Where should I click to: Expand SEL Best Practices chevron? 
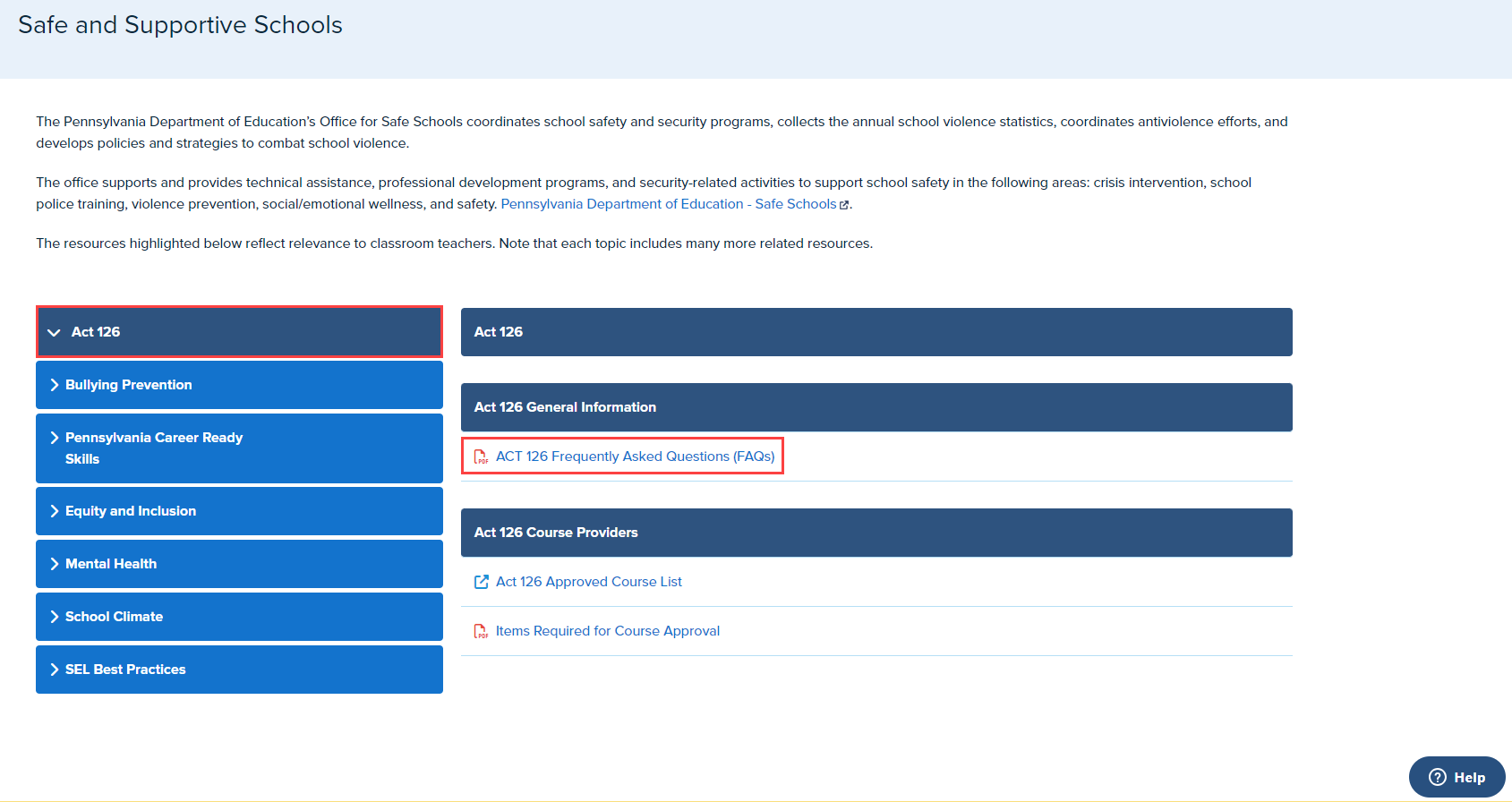pyautogui.click(x=55, y=670)
